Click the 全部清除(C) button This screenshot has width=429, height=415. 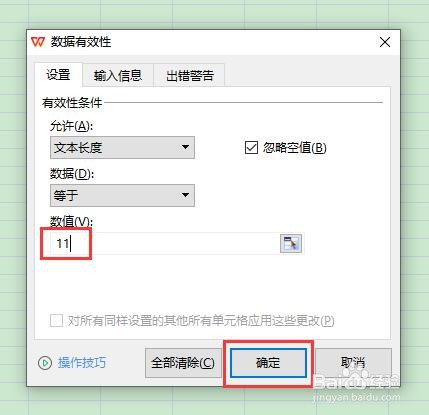coord(183,363)
